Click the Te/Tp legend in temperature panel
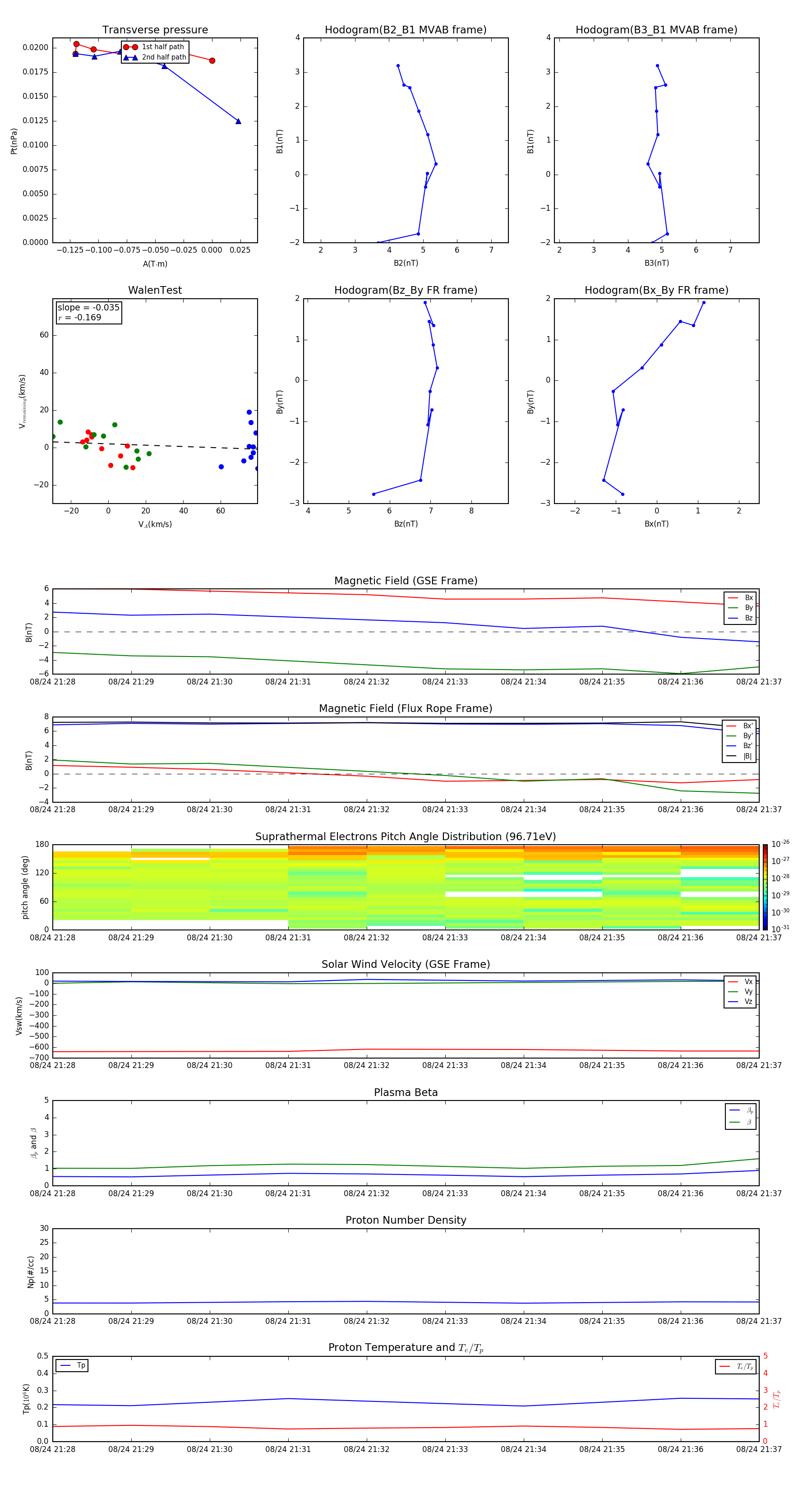The height and width of the screenshot is (1489, 812). 736,1366
